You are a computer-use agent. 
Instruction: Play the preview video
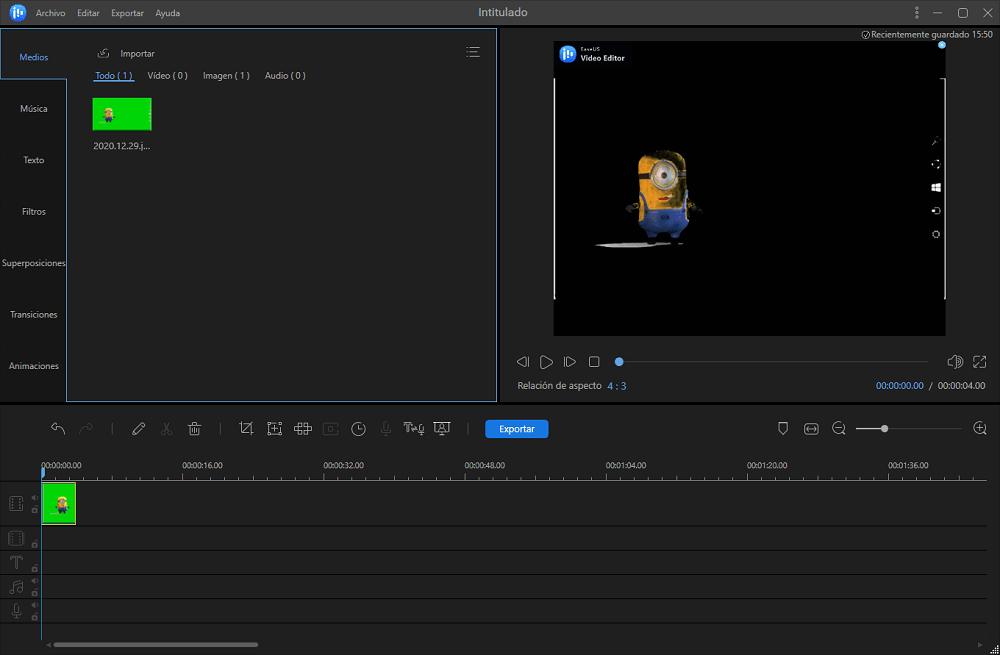(546, 362)
